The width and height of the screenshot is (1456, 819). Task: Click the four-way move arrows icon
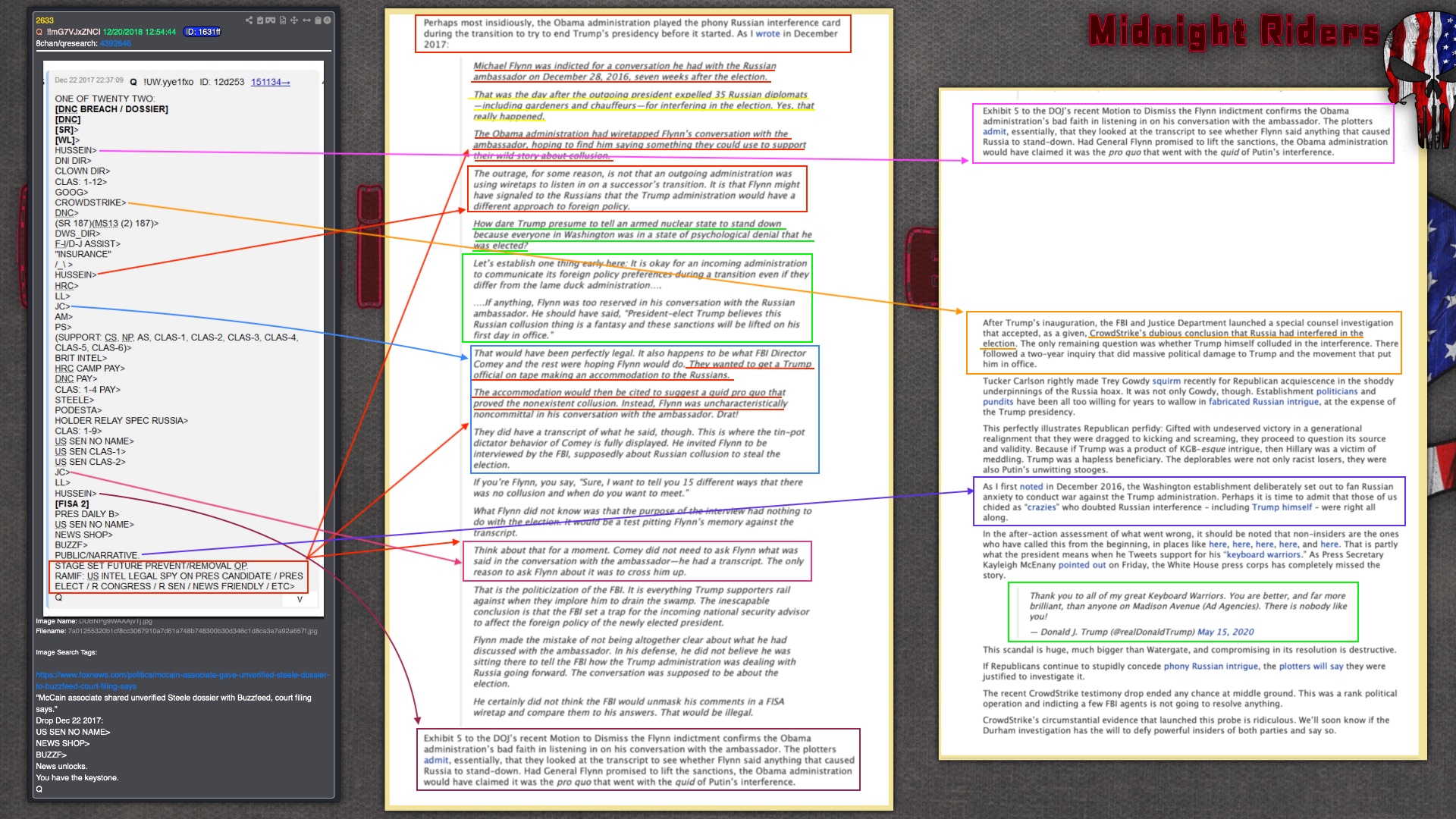point(294,20)
